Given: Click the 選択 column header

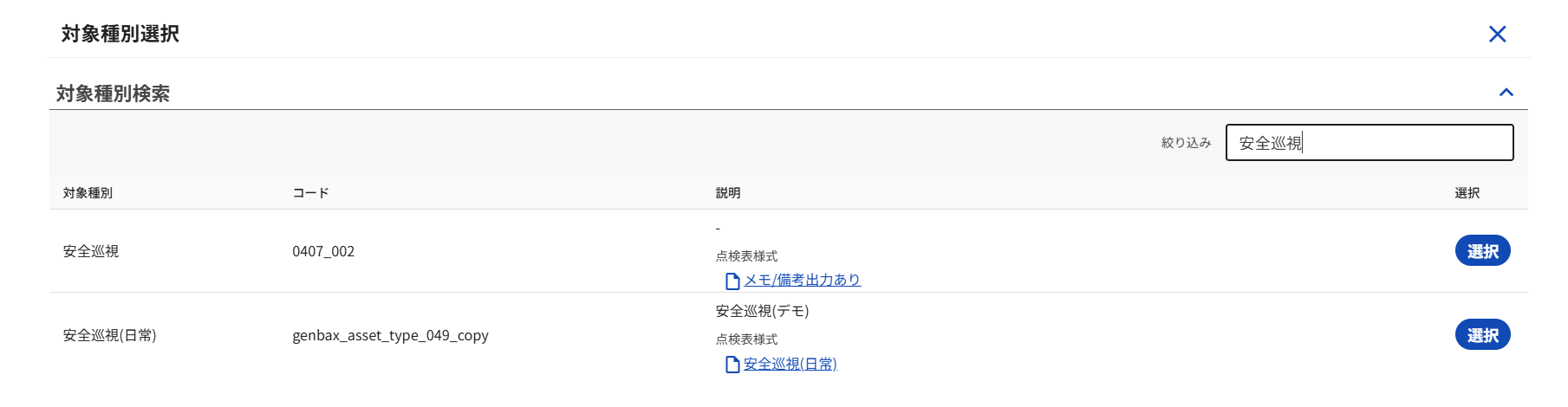Looking at the screenshot, I should tap(1467, 193).
